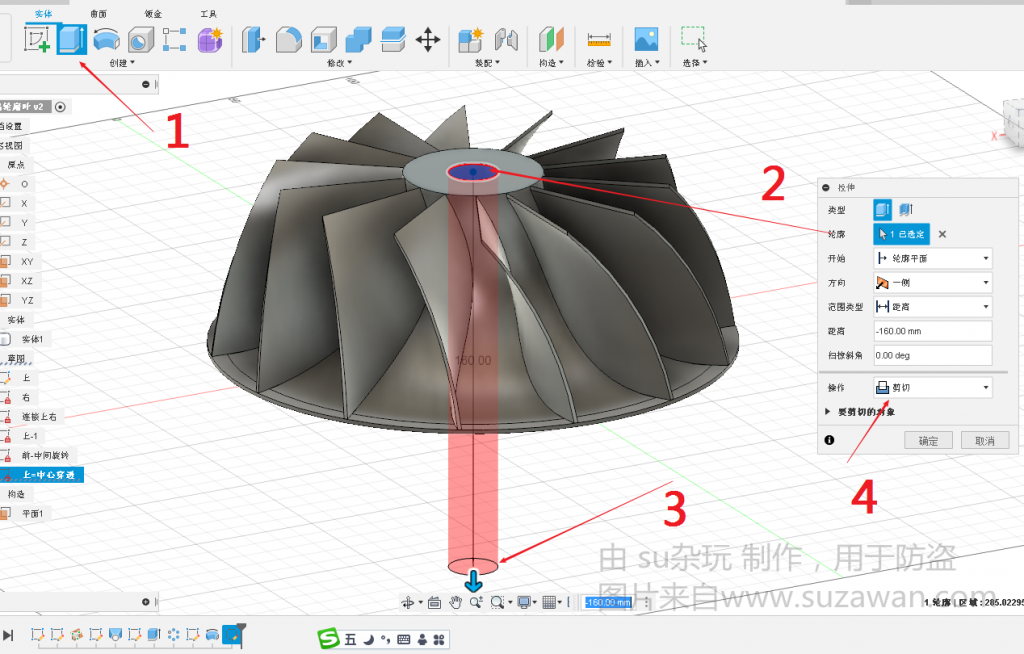Viewport: 1024px width, 654px height.
Task: Select the New Component icon
Action: tap(470, 40)
